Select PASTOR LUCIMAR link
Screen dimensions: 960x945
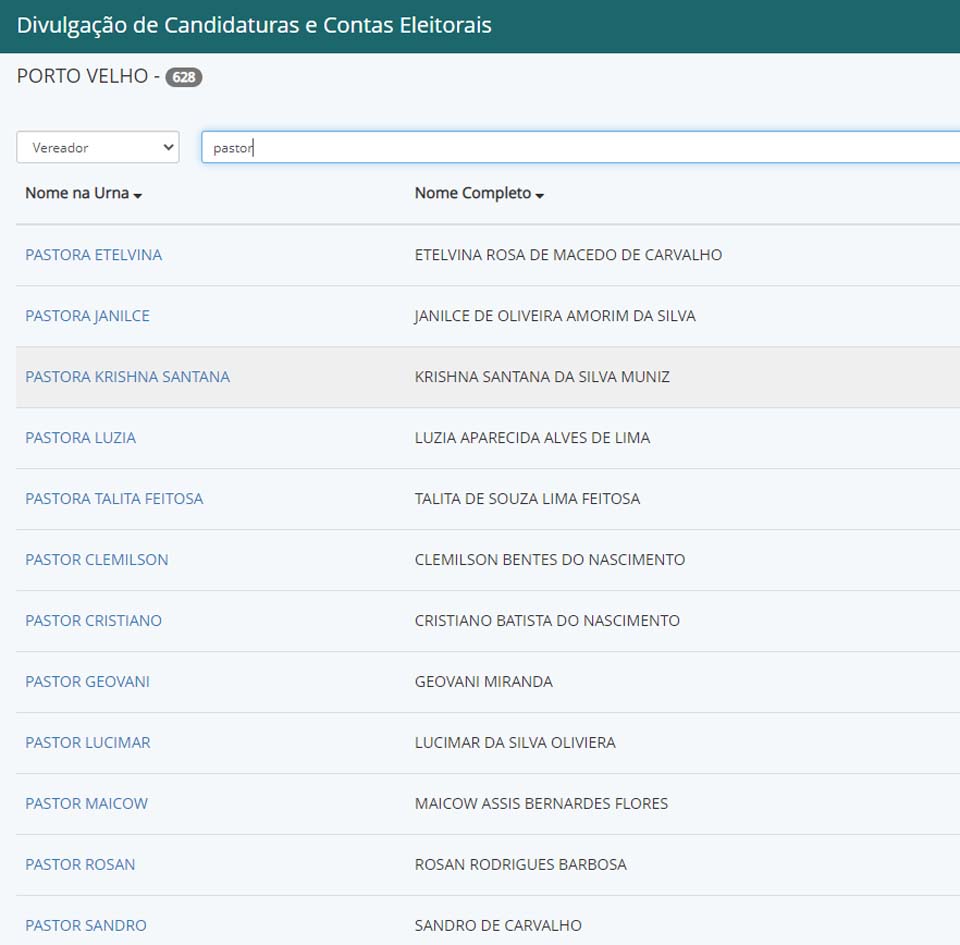(x=88, y=743)
